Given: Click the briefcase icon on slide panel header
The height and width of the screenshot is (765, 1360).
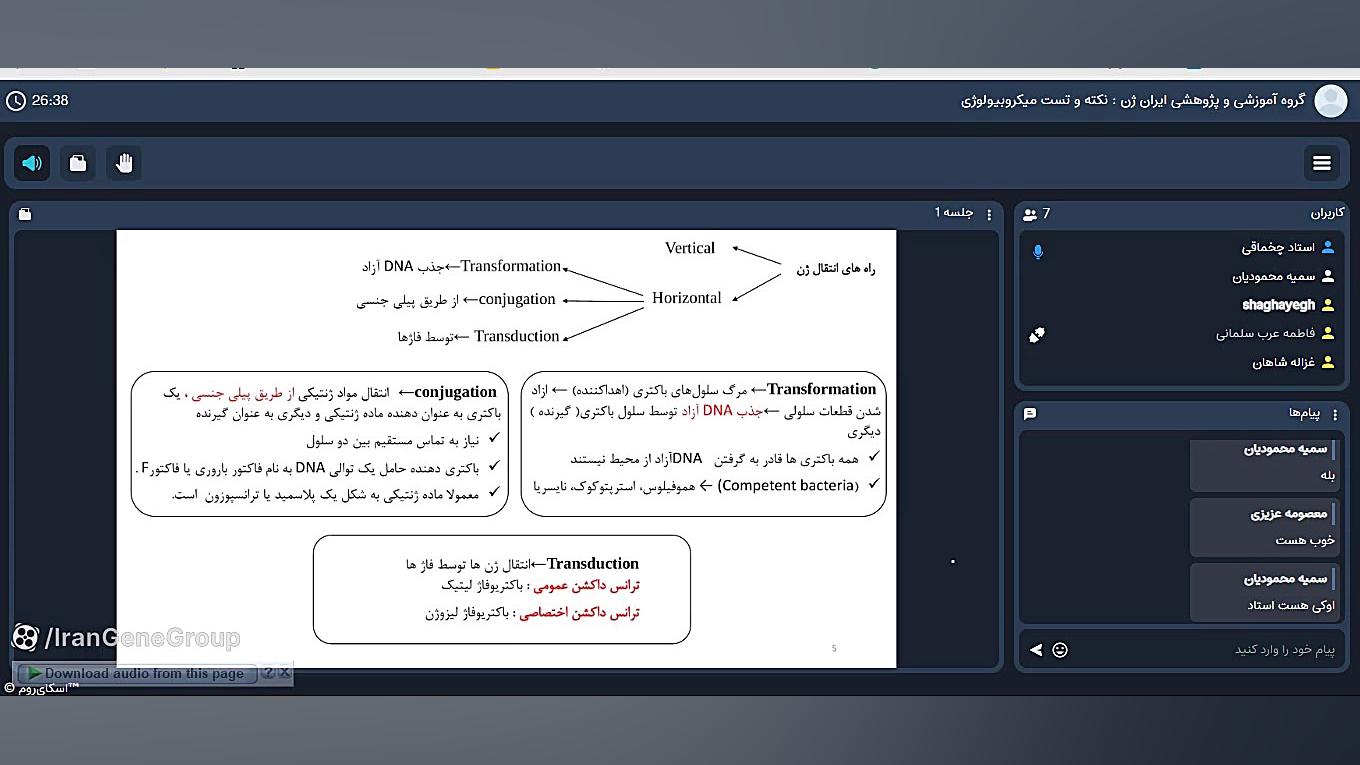Looking at the screenshot, I should [25, 214].
